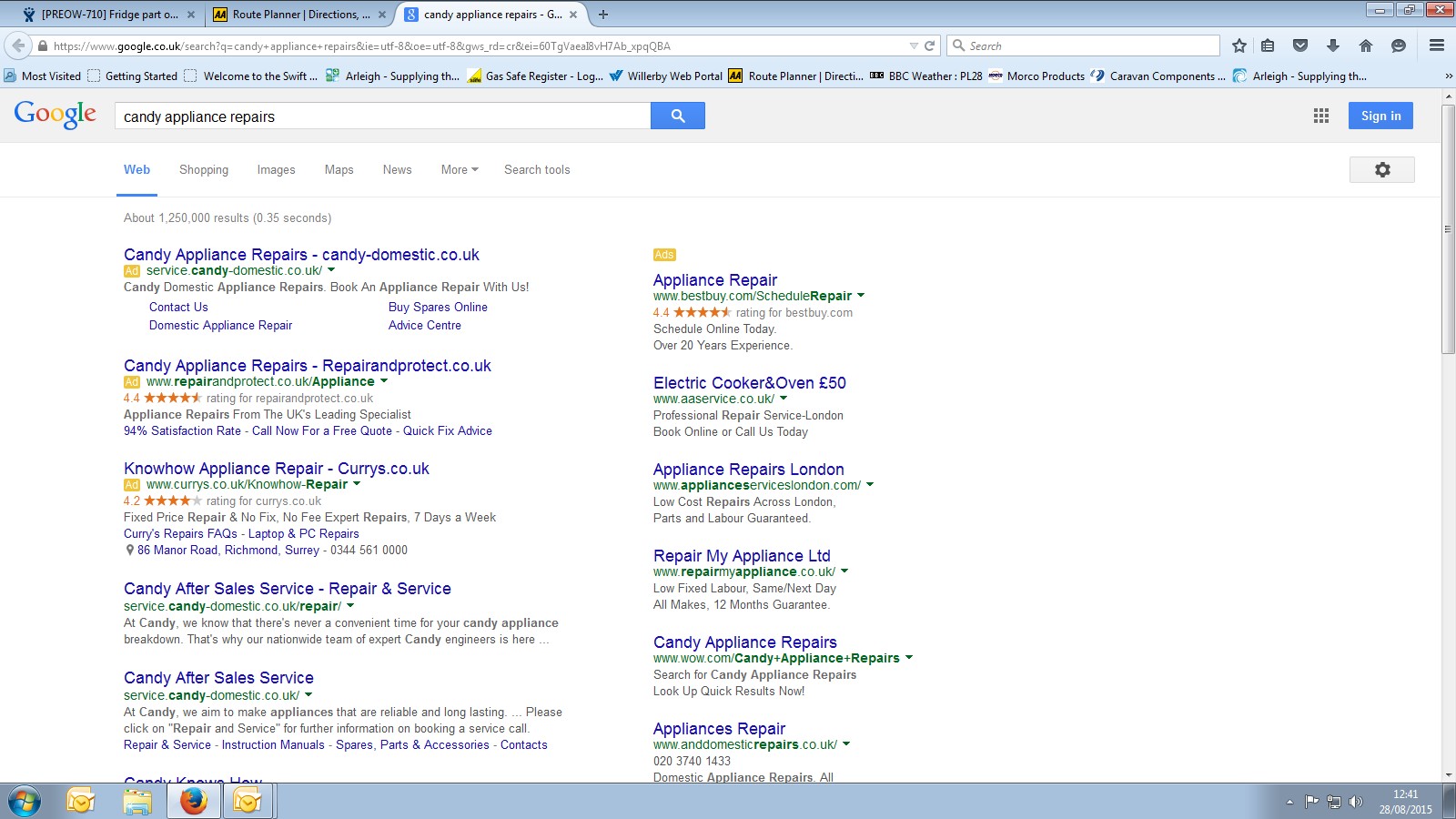Show hidden system tray icons
This screenshot has width=1456, height=819.
pyautogui.click(x=1289, y=802)
